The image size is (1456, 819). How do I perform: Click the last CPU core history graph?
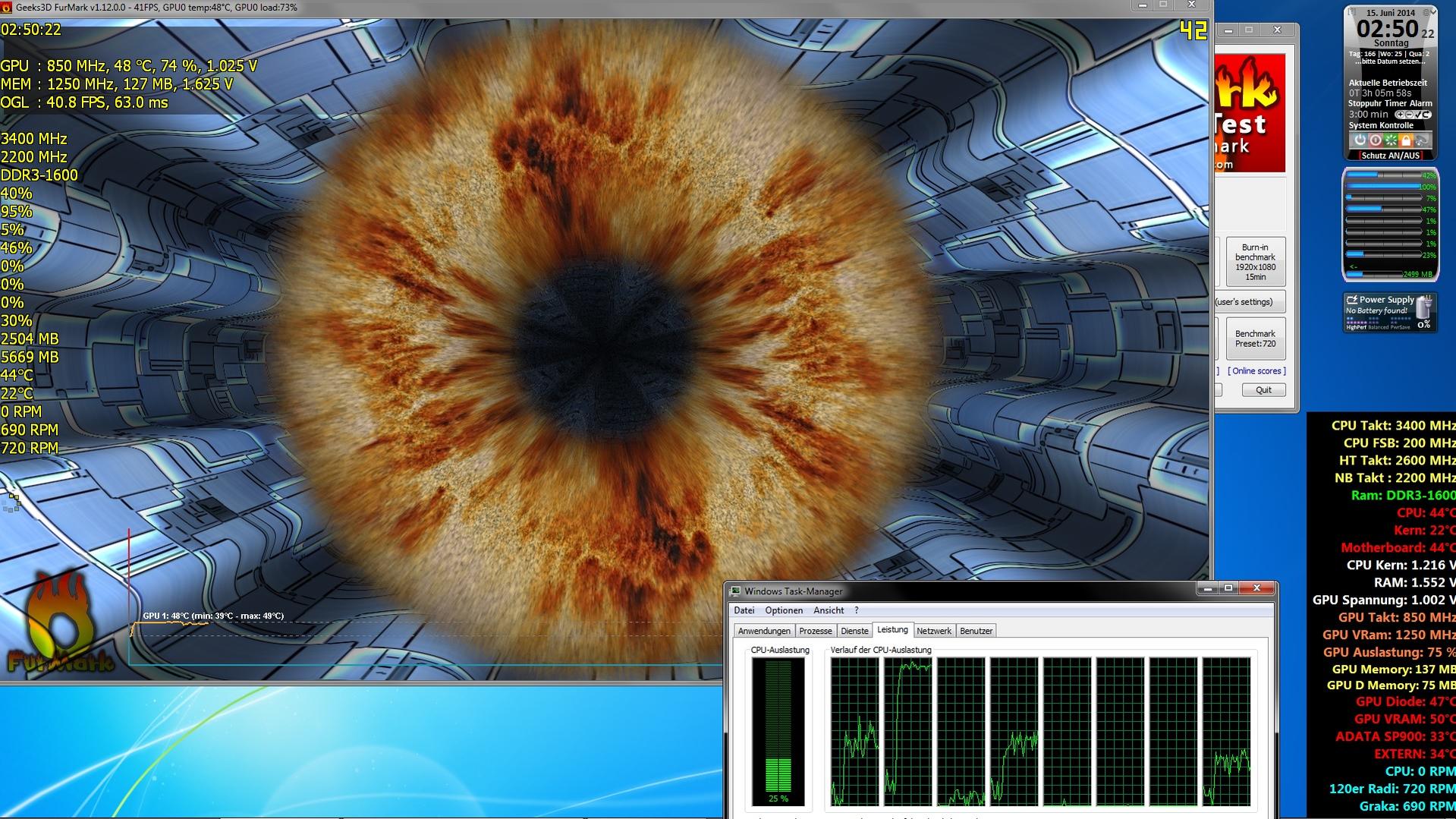[1227, 732]
